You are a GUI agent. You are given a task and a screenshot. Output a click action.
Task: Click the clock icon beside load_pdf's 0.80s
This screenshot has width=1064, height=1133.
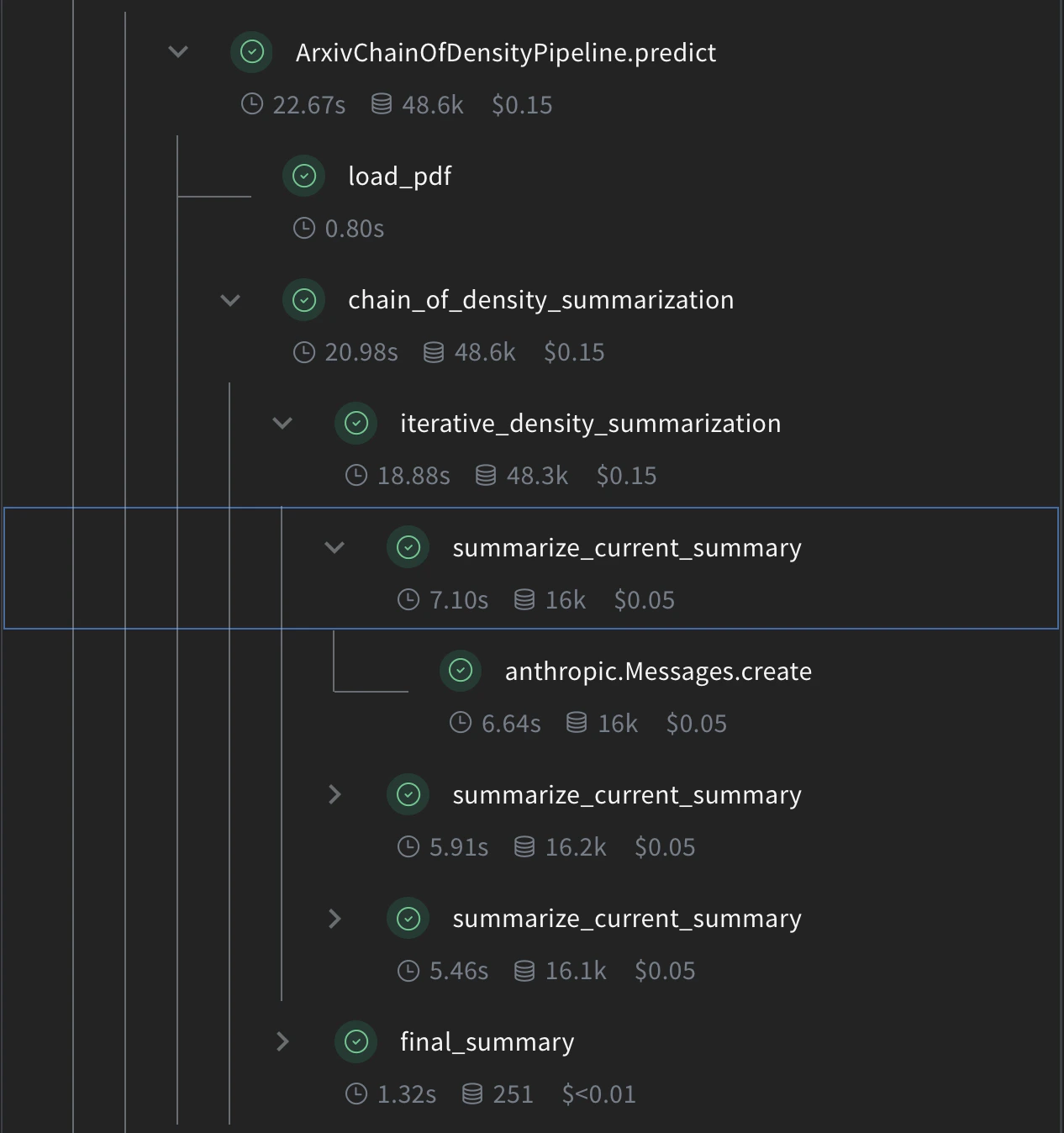[x=304, y=228]
